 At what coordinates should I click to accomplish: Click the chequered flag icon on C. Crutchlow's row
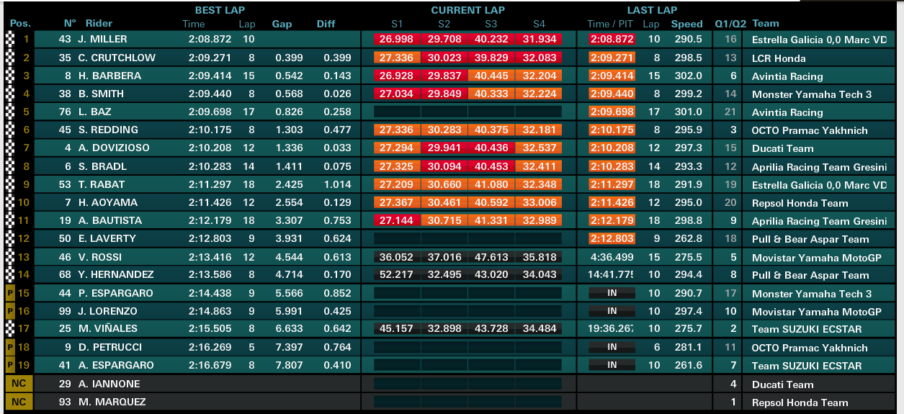(9, 58)
